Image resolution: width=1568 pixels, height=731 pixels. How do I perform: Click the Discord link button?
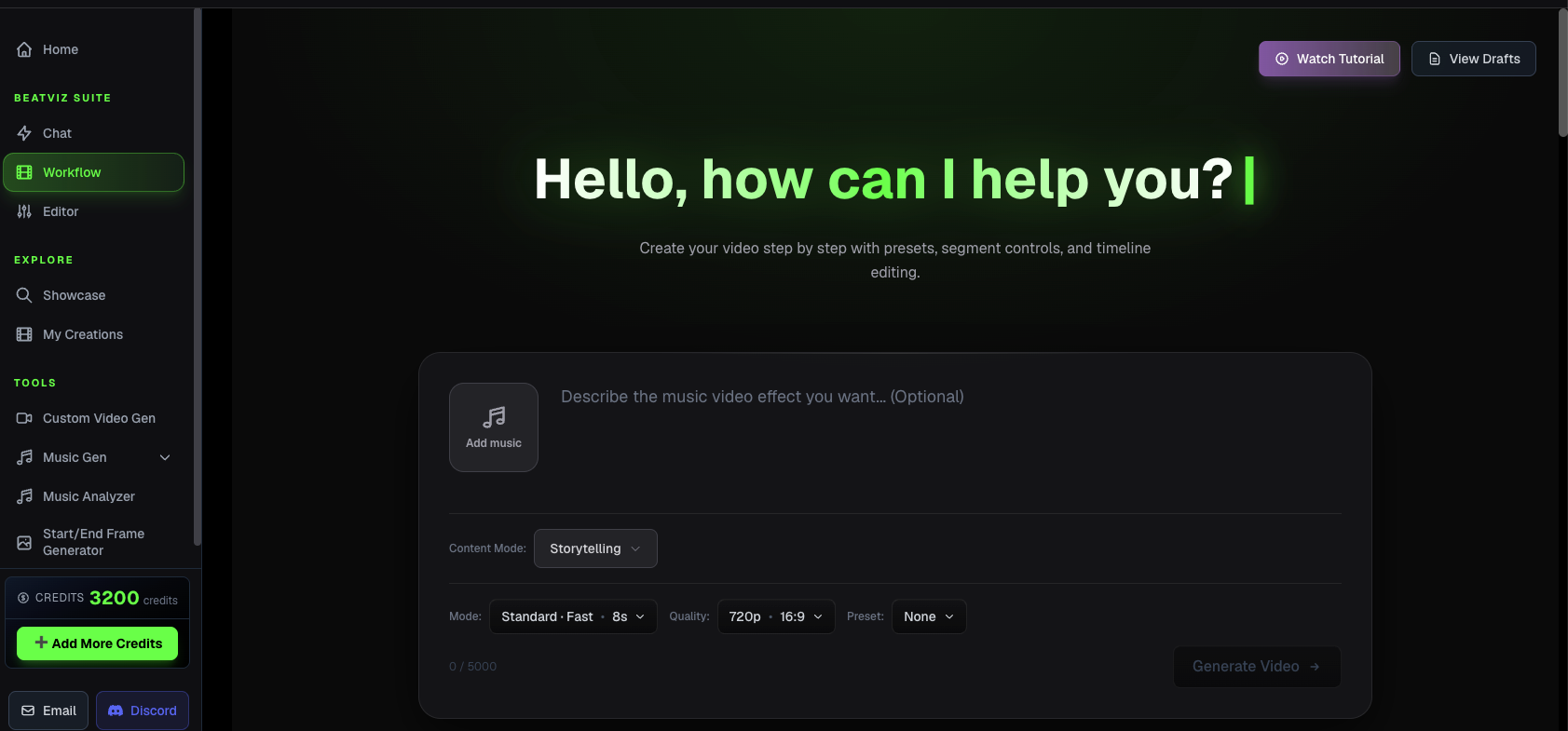(143, 711)
